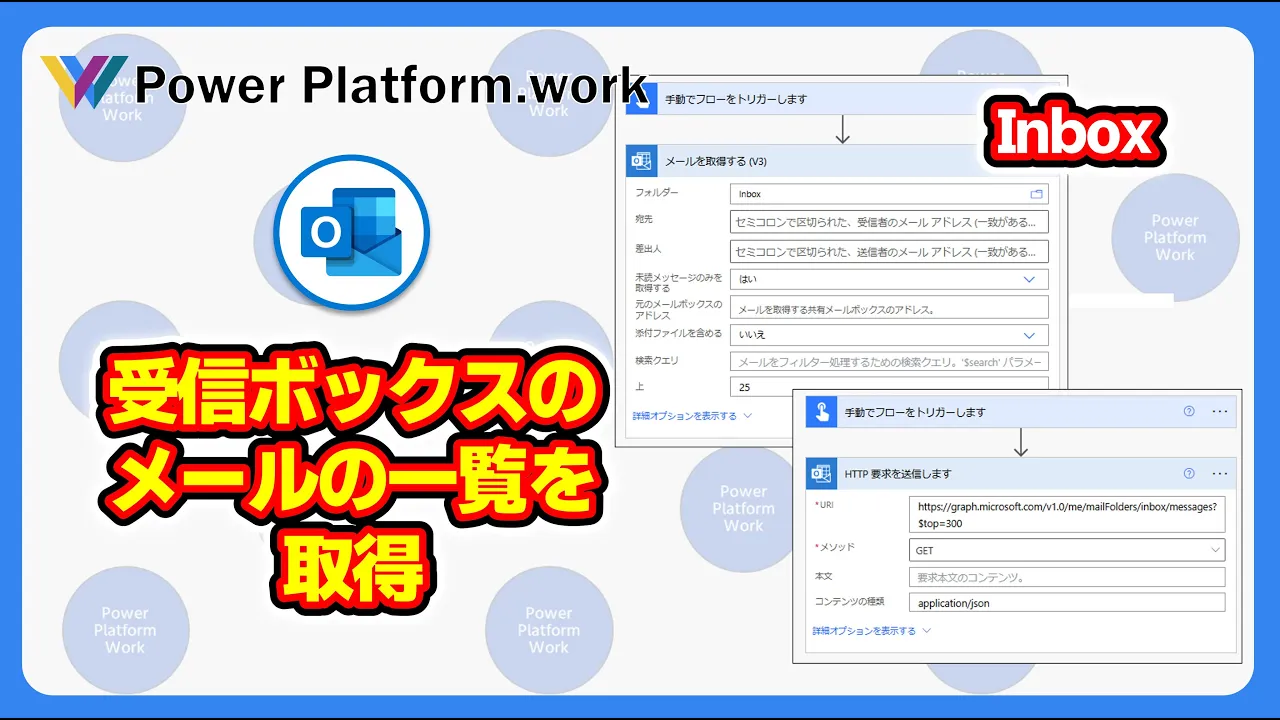Click the 差出人 sender address field
Image resolution: width=1280 pixels, height=720 pixels.
pos(889,251)
